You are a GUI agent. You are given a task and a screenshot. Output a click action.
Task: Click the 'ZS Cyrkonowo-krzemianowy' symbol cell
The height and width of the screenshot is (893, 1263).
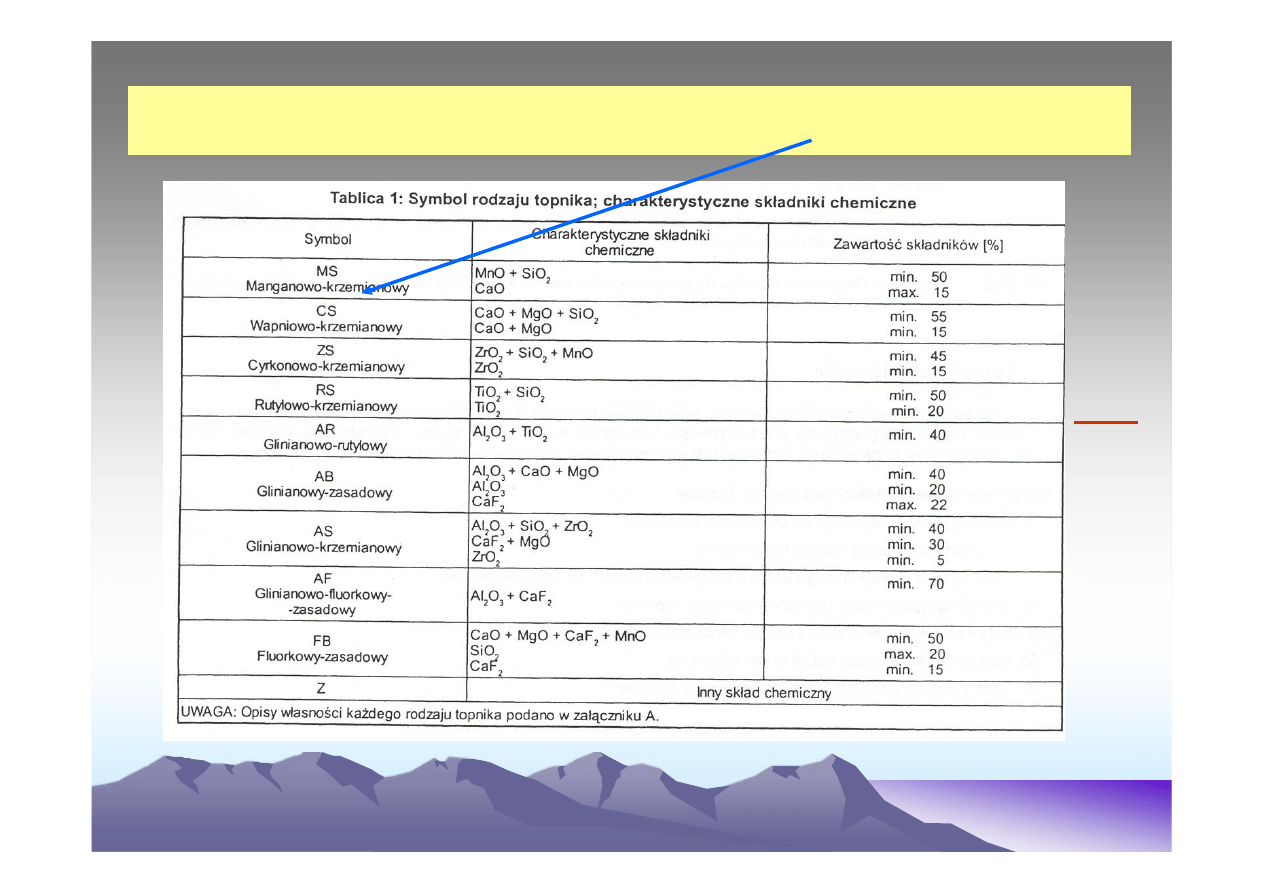pyautogui.click(x=326, y=357)
